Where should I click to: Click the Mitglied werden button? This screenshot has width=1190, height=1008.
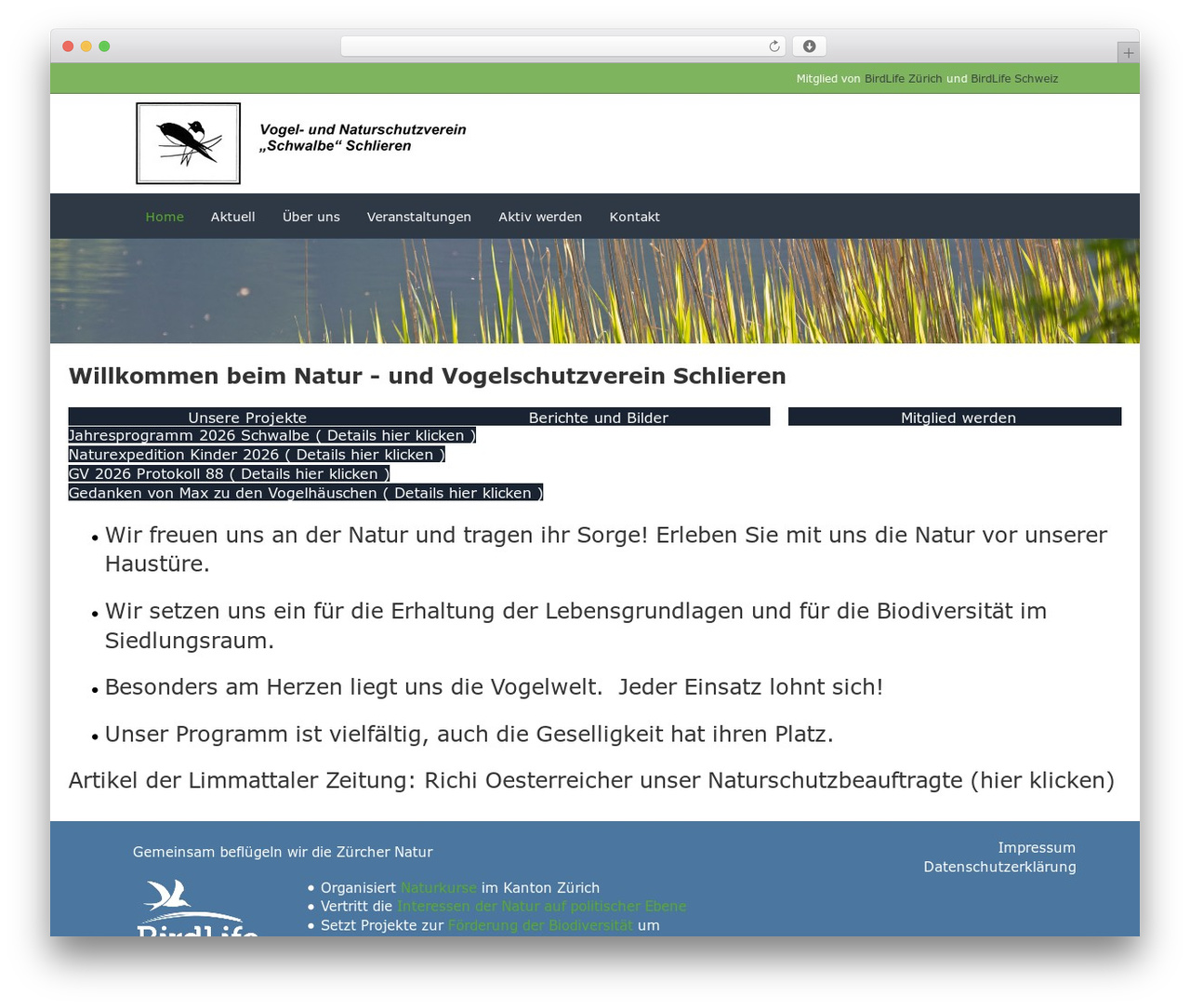coord(955,417)
